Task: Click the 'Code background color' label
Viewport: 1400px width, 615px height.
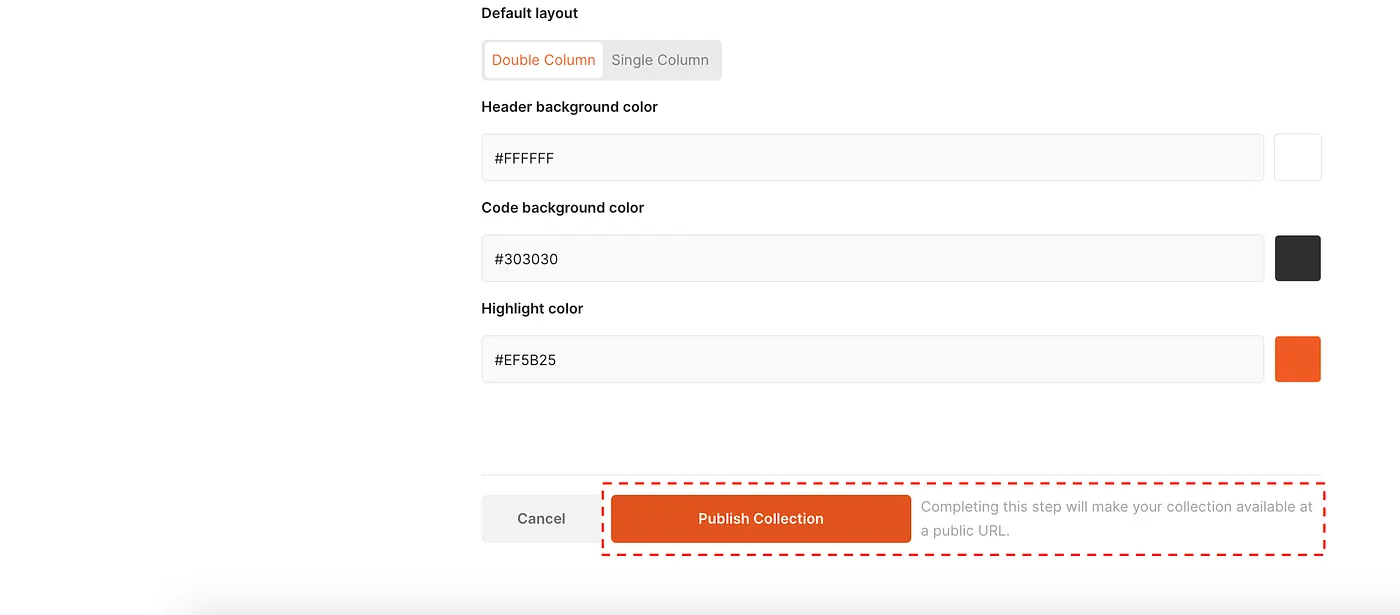Action: pyautogui.click(x=563, y=208)
